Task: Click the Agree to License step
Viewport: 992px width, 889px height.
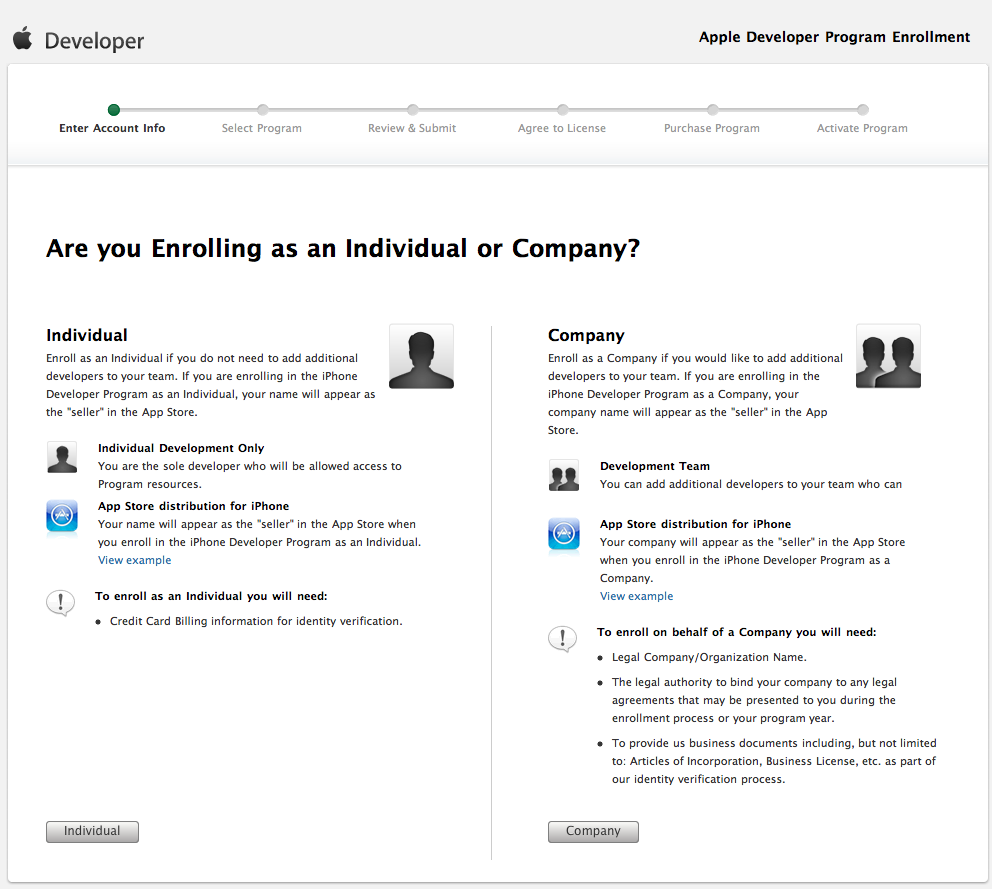Action: click(562, 128)
